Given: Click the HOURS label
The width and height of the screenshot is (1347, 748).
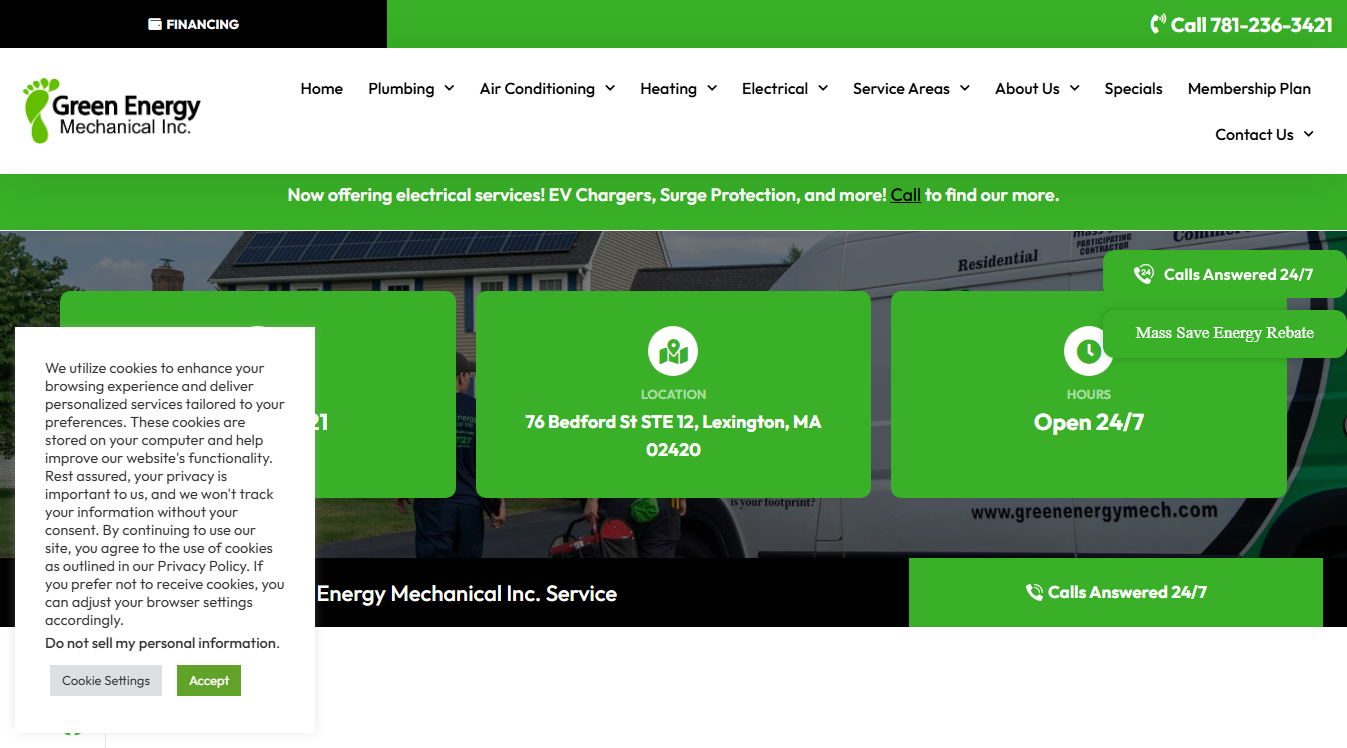Looking at the screenshot, I should click(x=1088, y=395).
